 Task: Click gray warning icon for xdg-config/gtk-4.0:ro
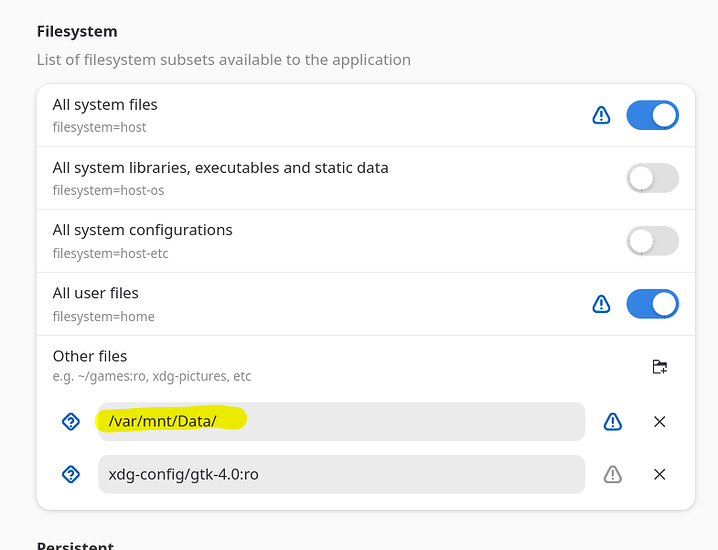612,474
